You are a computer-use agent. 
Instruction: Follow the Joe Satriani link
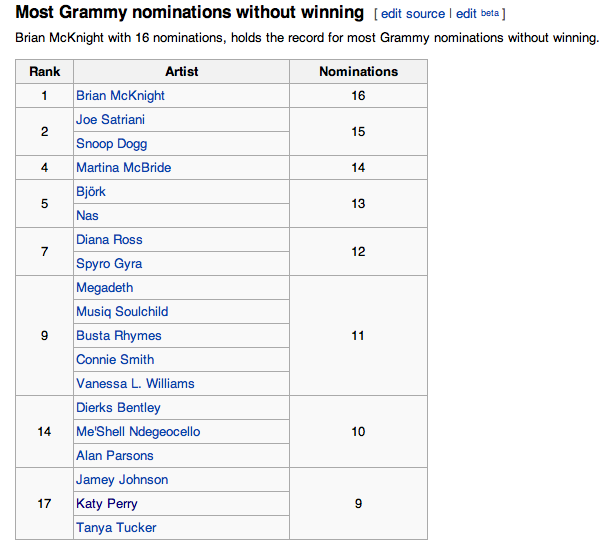(110, 119)
